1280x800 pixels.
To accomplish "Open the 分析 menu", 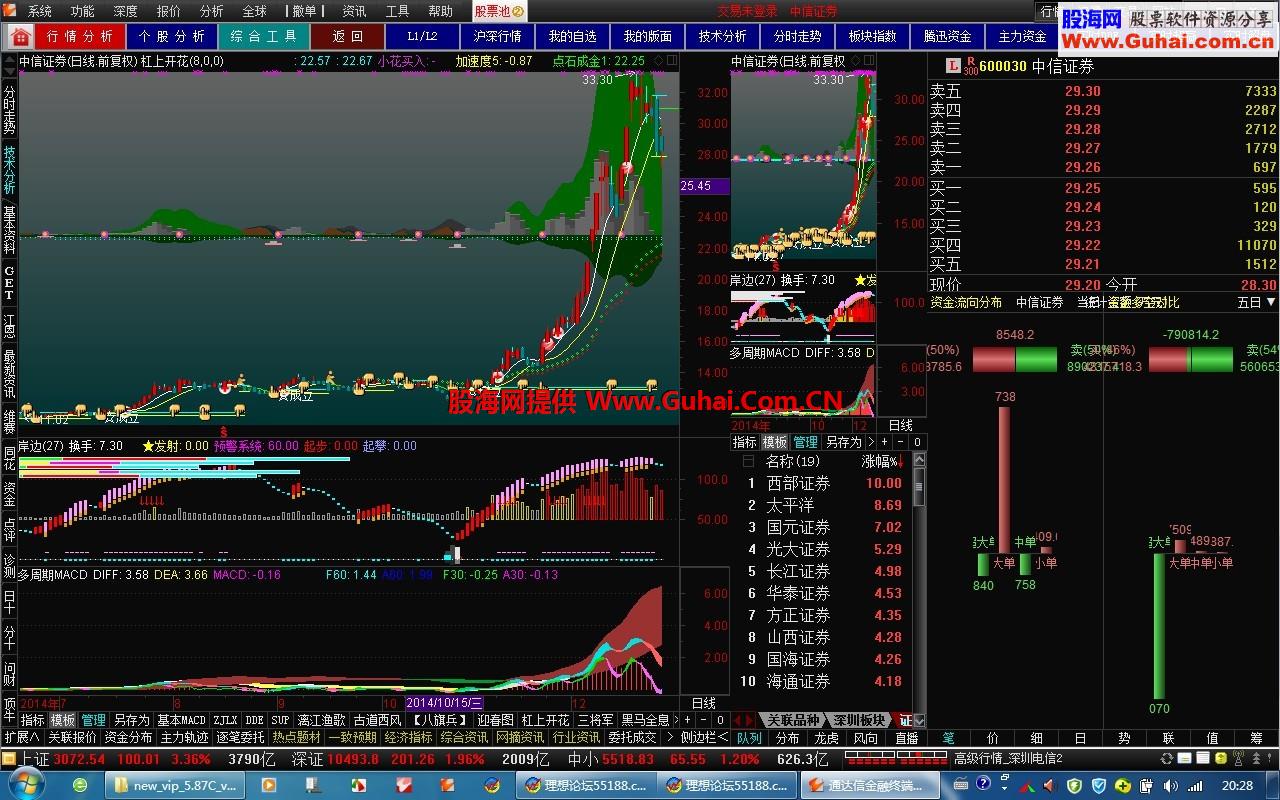I will pos(212,11).
